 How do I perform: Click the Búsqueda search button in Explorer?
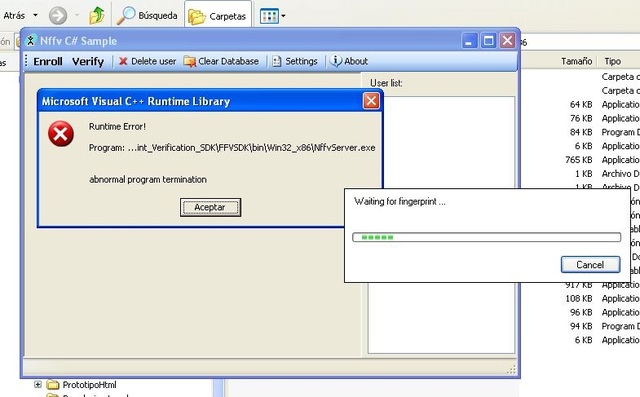(147, 16)
